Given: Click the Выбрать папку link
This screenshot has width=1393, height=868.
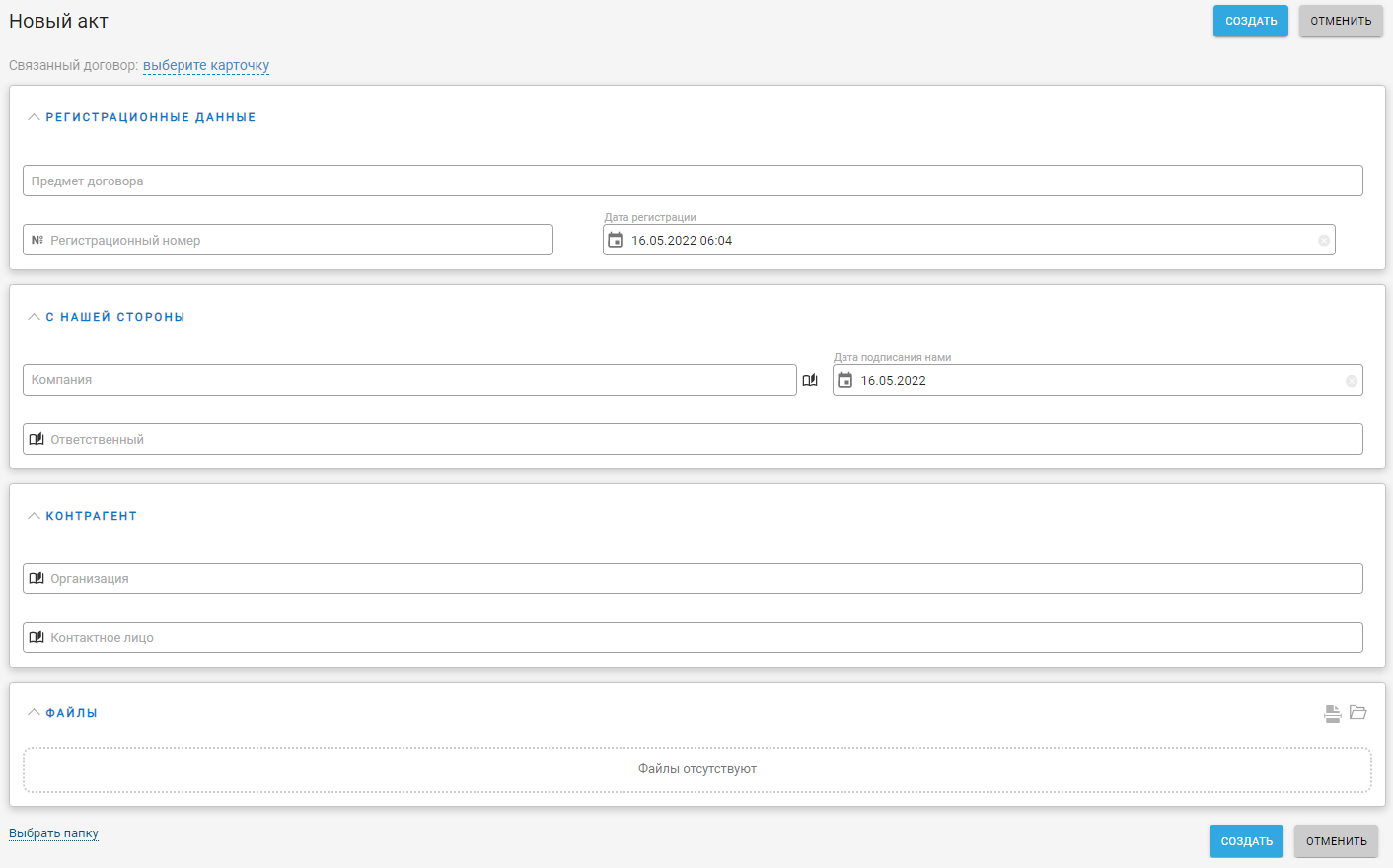Looking at the screenshot, I should [x=53, y=833].
